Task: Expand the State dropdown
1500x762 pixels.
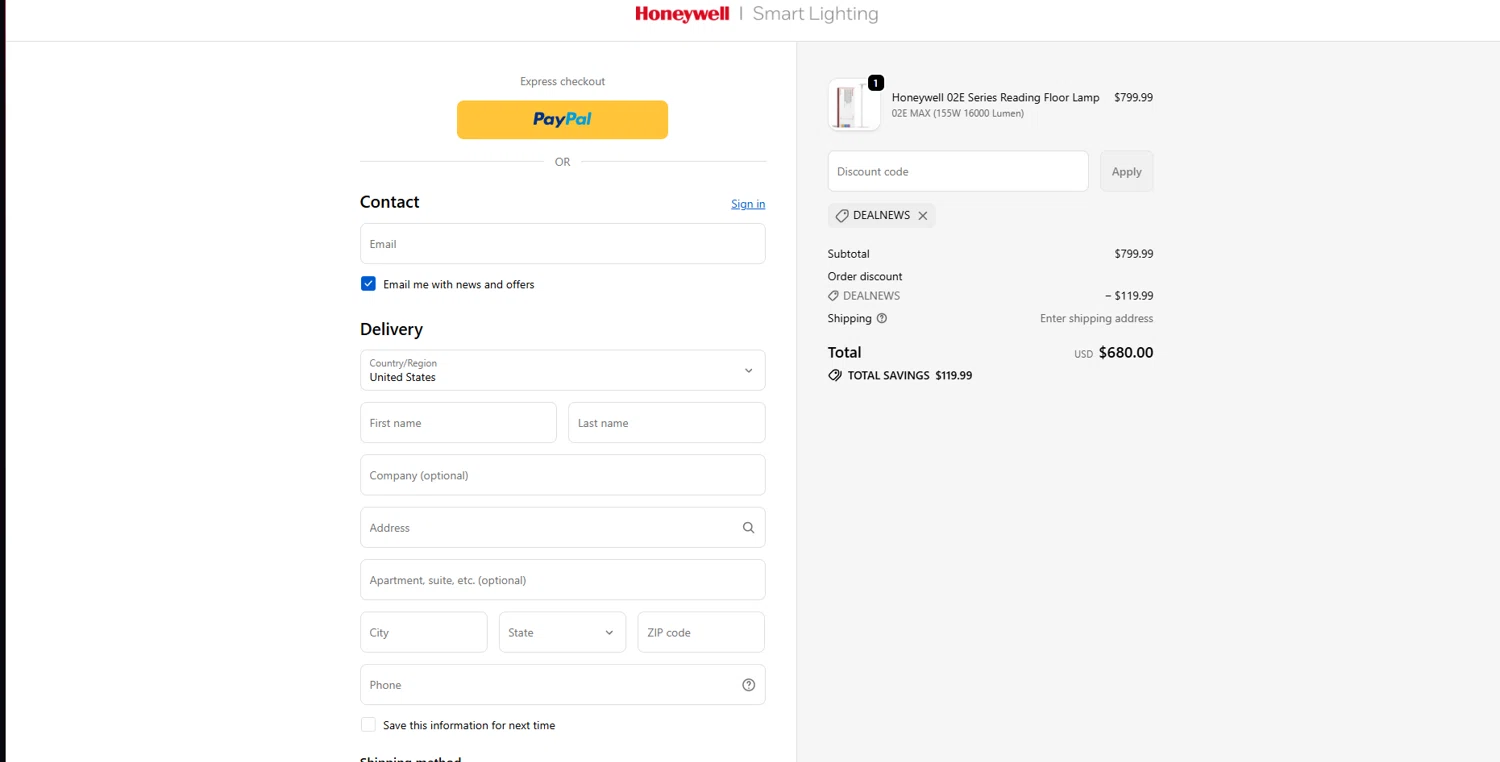Action: 562,632
